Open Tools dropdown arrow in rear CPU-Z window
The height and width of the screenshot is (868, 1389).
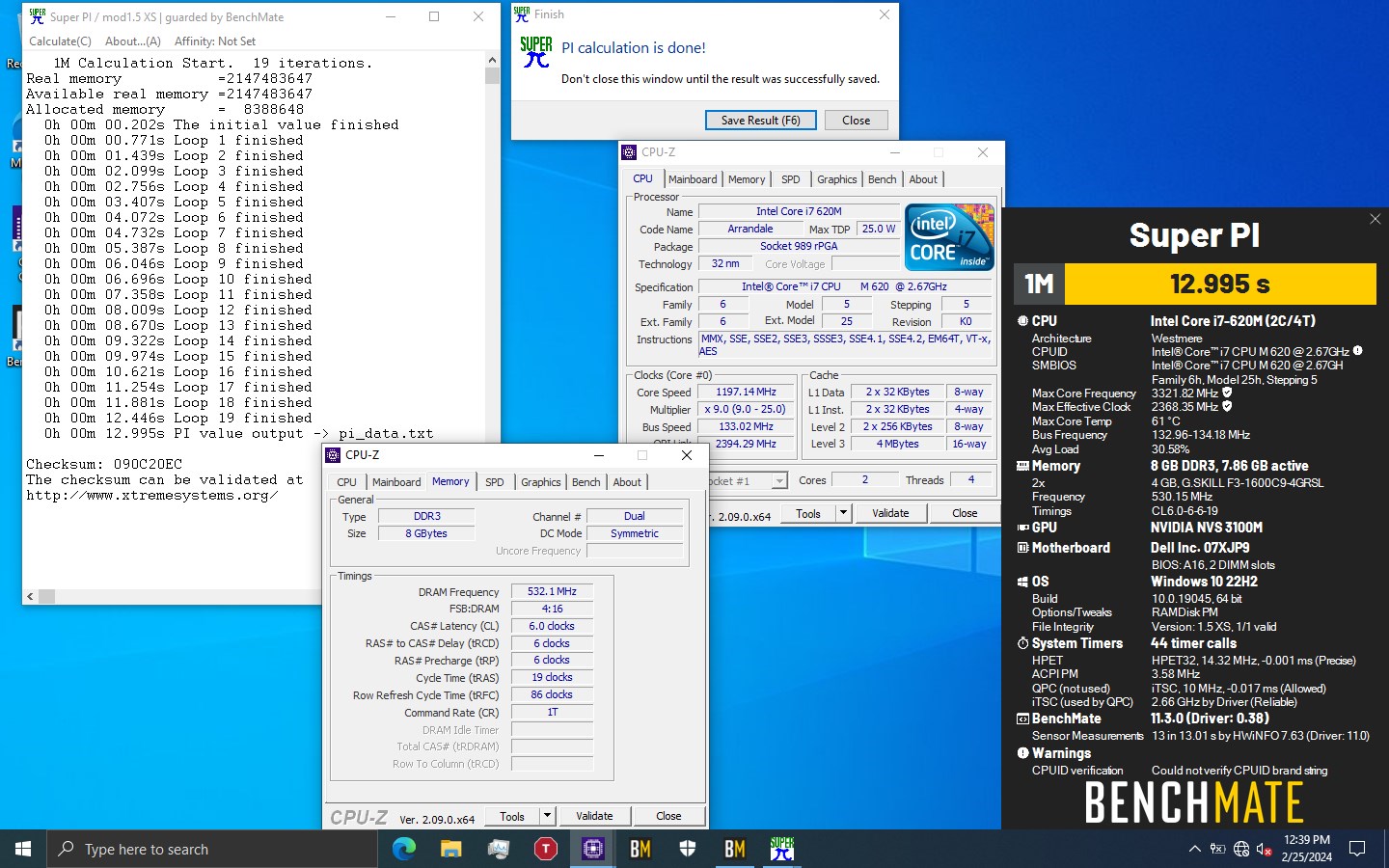[x=843, y=513]
